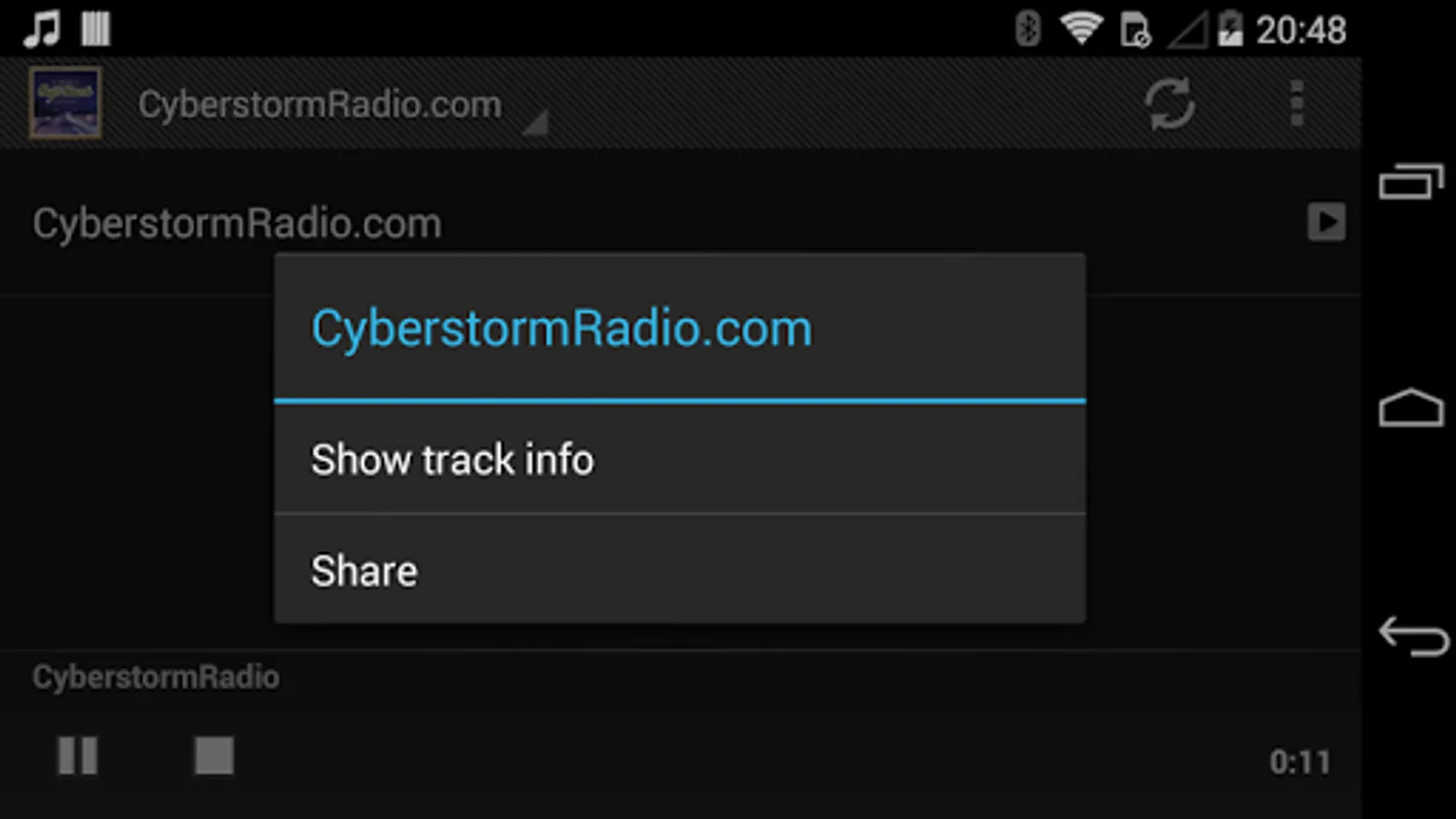
Task: Tap the music note notification icon
Action: click(x=42, y=29)
